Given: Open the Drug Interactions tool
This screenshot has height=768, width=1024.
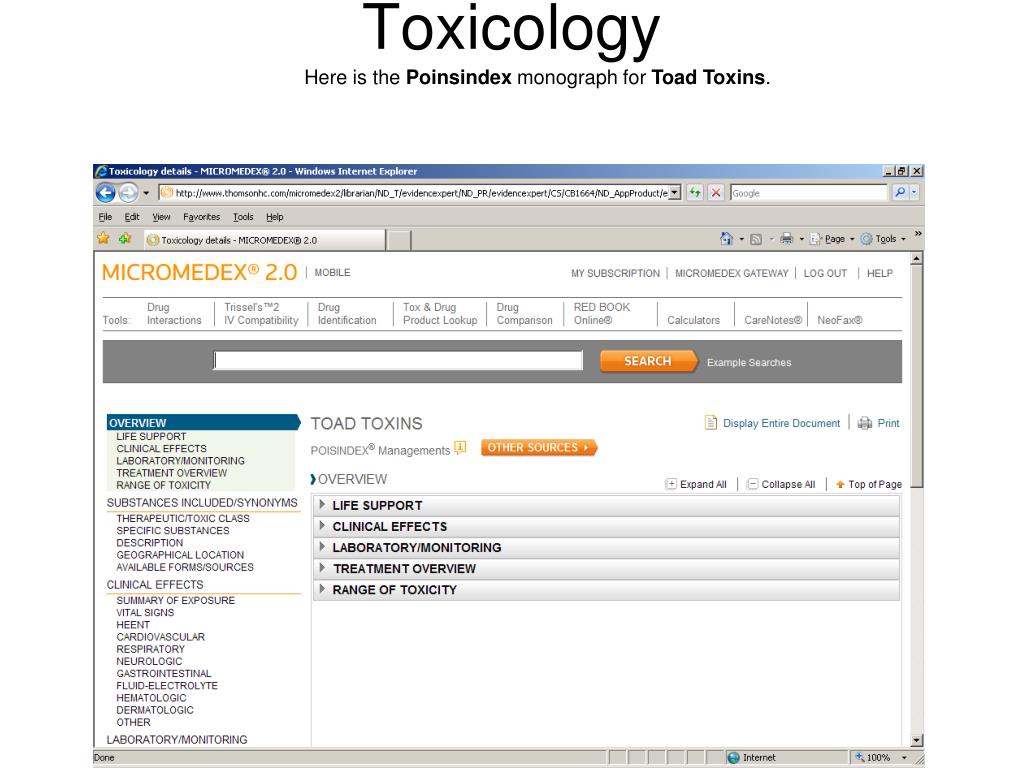Looking at the screenshot, I should pyautogui.click(x=174, y=313).
